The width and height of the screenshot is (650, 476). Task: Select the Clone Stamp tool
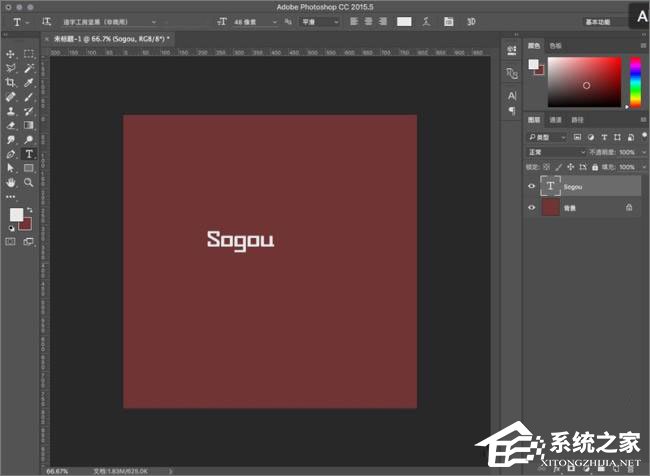coord(11,111)
